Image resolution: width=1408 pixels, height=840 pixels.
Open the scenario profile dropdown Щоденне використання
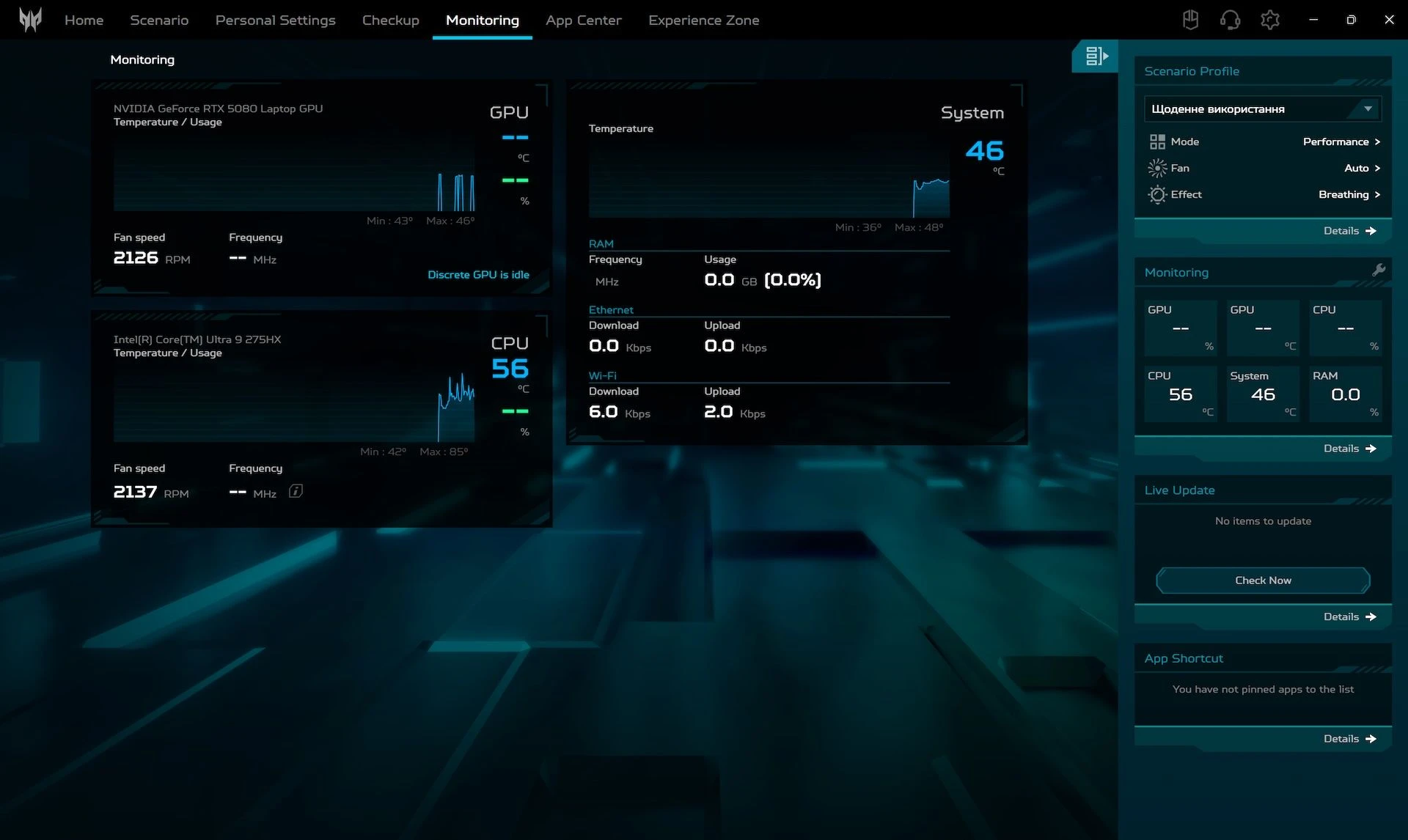1263,108
